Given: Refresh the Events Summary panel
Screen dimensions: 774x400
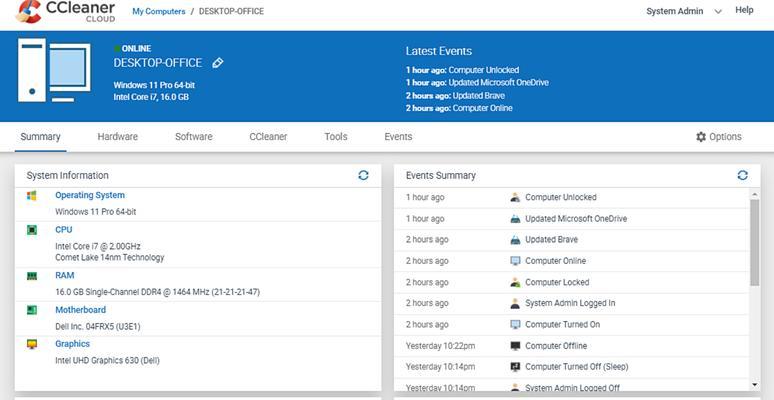Looking at the screenshot, I should point(742,175).
